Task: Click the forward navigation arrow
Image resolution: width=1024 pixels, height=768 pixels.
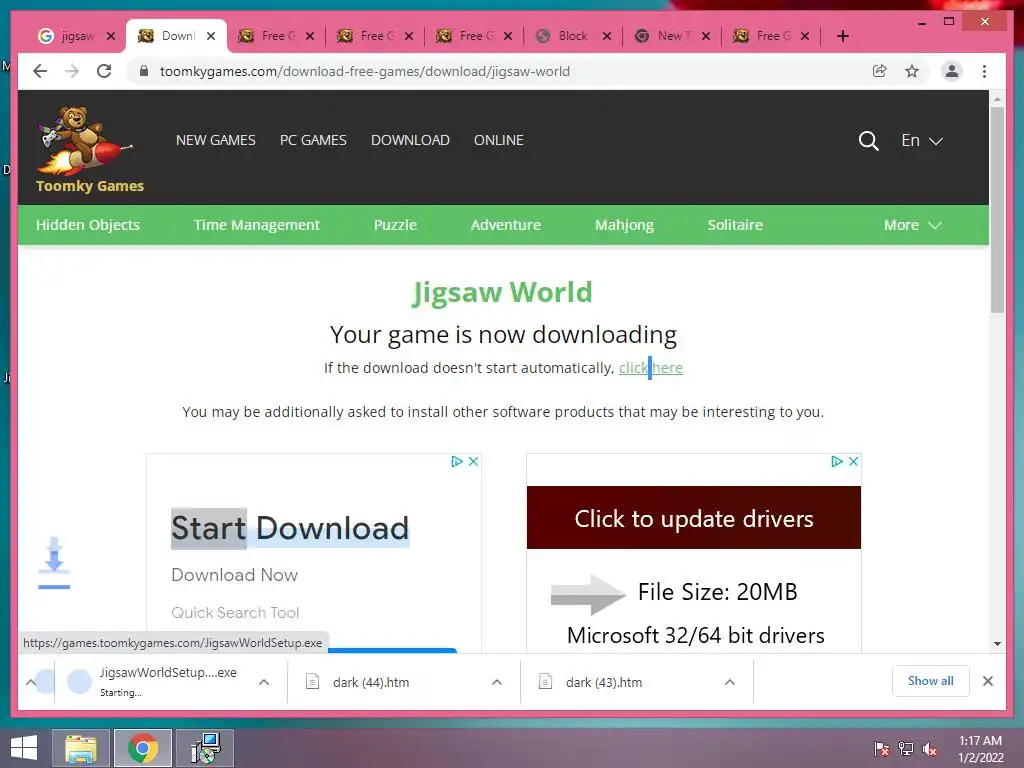Action: (72, 71)
